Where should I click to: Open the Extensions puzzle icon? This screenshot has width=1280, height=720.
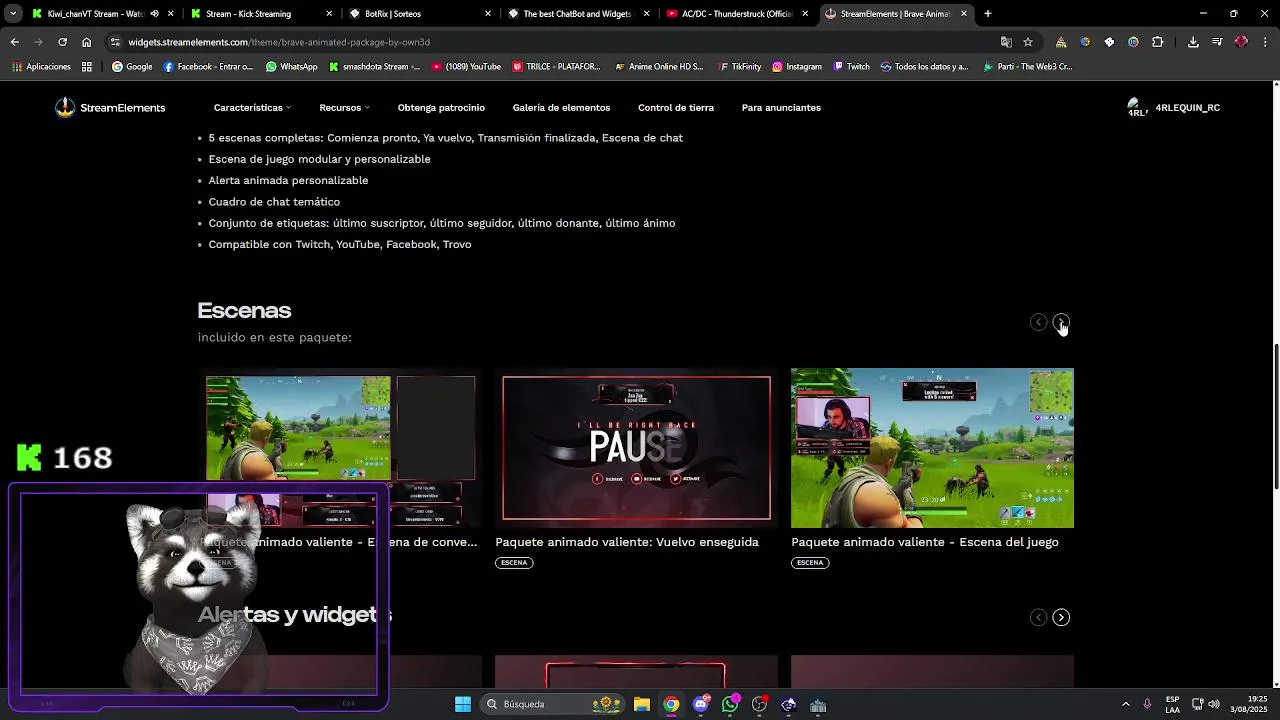point(1157,42)
